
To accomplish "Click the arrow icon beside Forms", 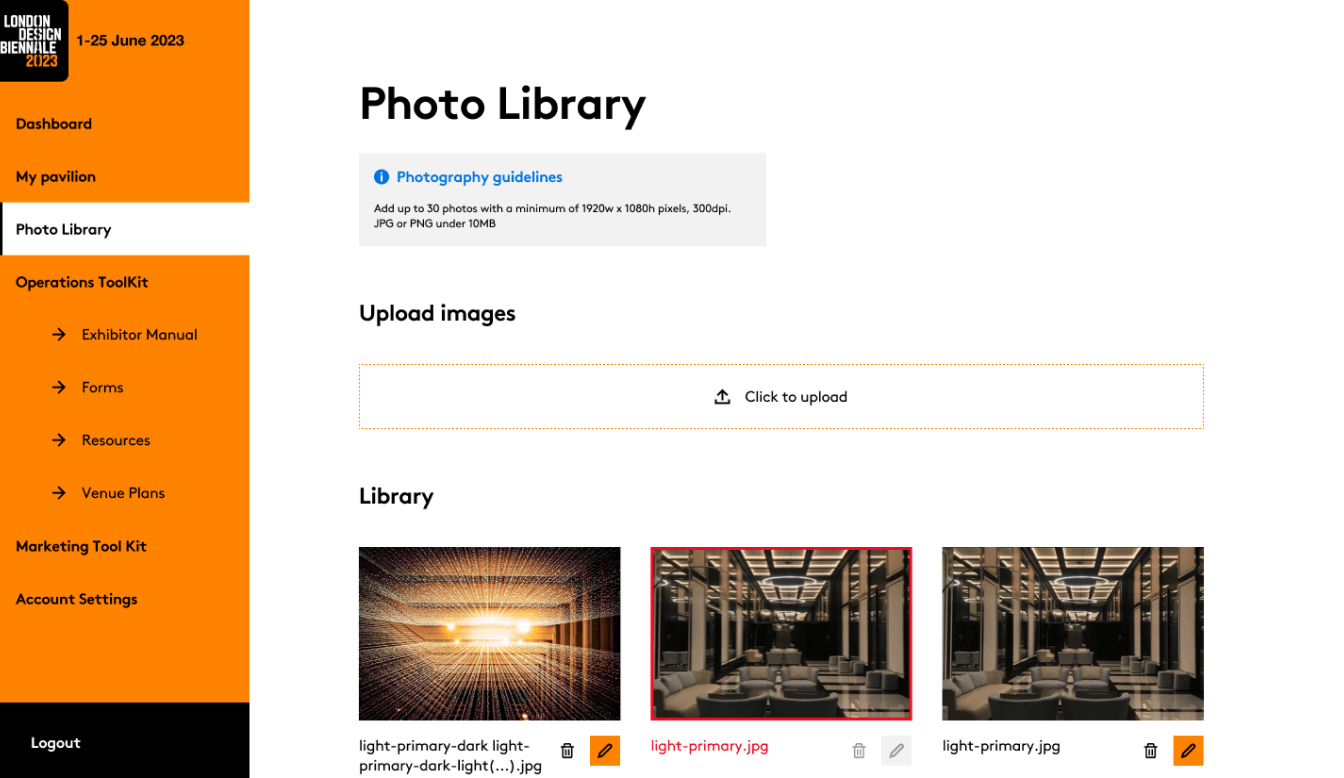I will 59,387.
